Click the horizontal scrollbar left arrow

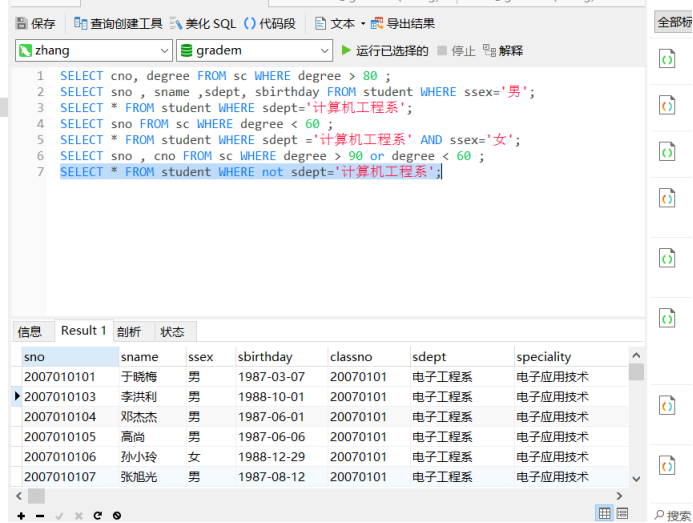point(19,496)
